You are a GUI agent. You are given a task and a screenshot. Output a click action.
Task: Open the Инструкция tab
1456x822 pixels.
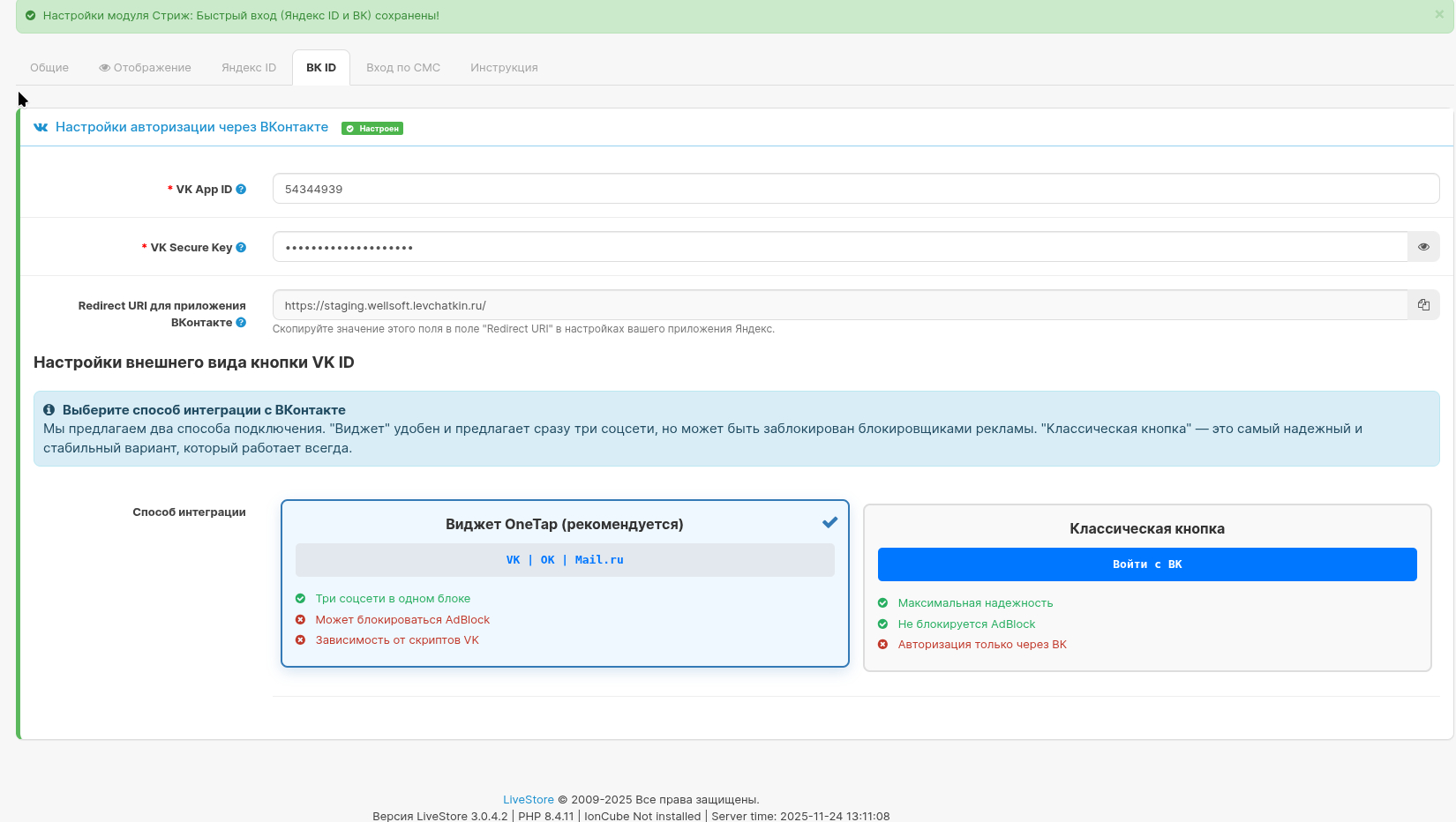(x=504, y=68)
